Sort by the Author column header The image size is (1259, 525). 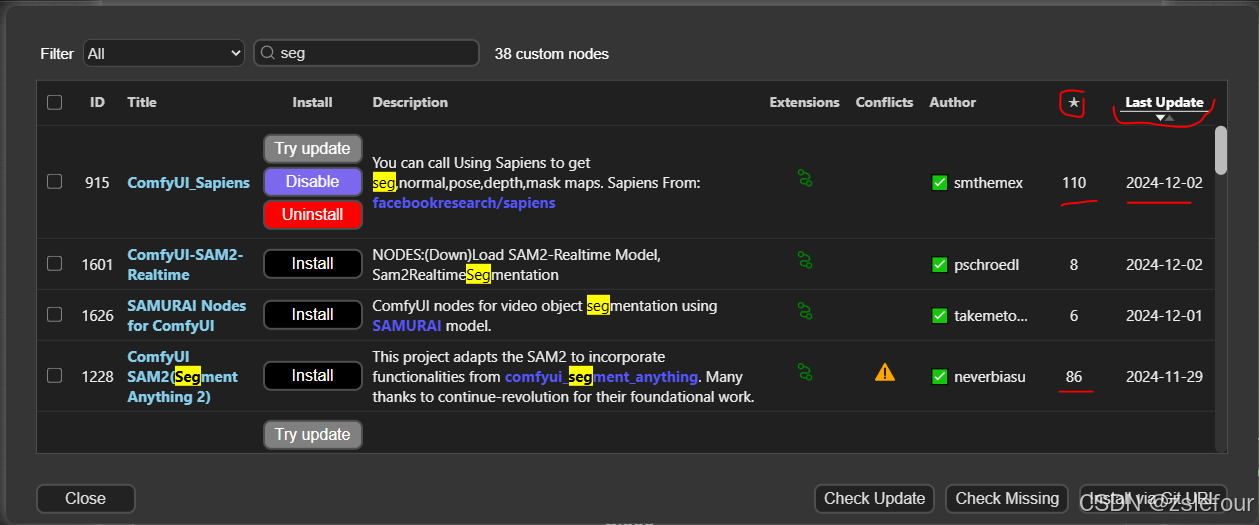[x=953, y=102]
